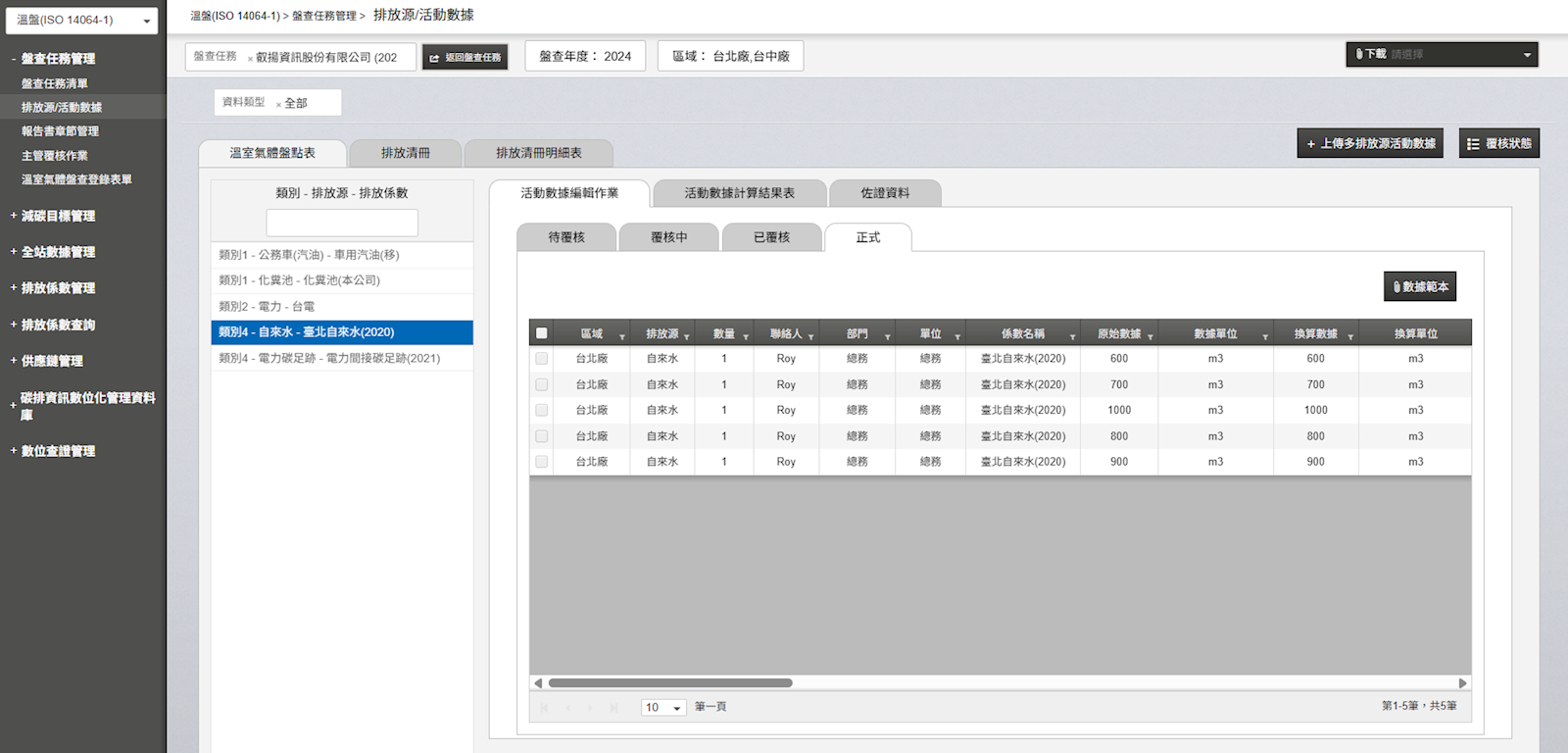
Task: Open the filter for 排放源 column
Action: [x=686, y=336]
